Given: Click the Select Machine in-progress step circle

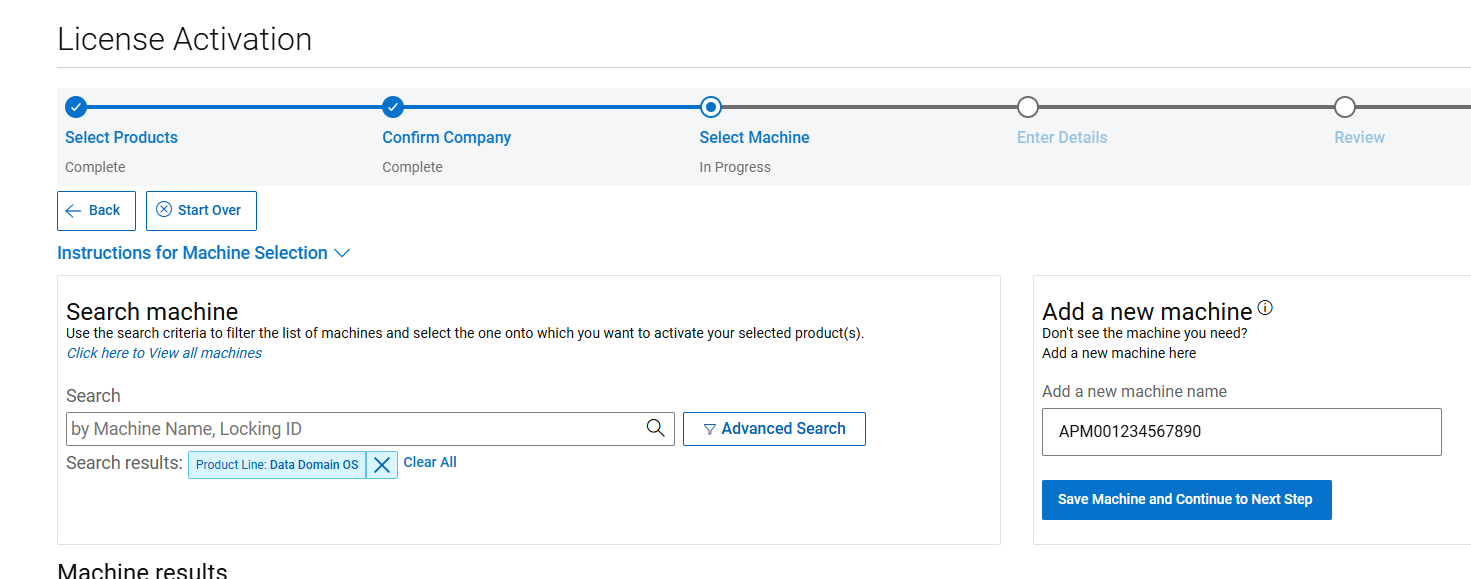Looking at the screenshot, I should 710,107.
